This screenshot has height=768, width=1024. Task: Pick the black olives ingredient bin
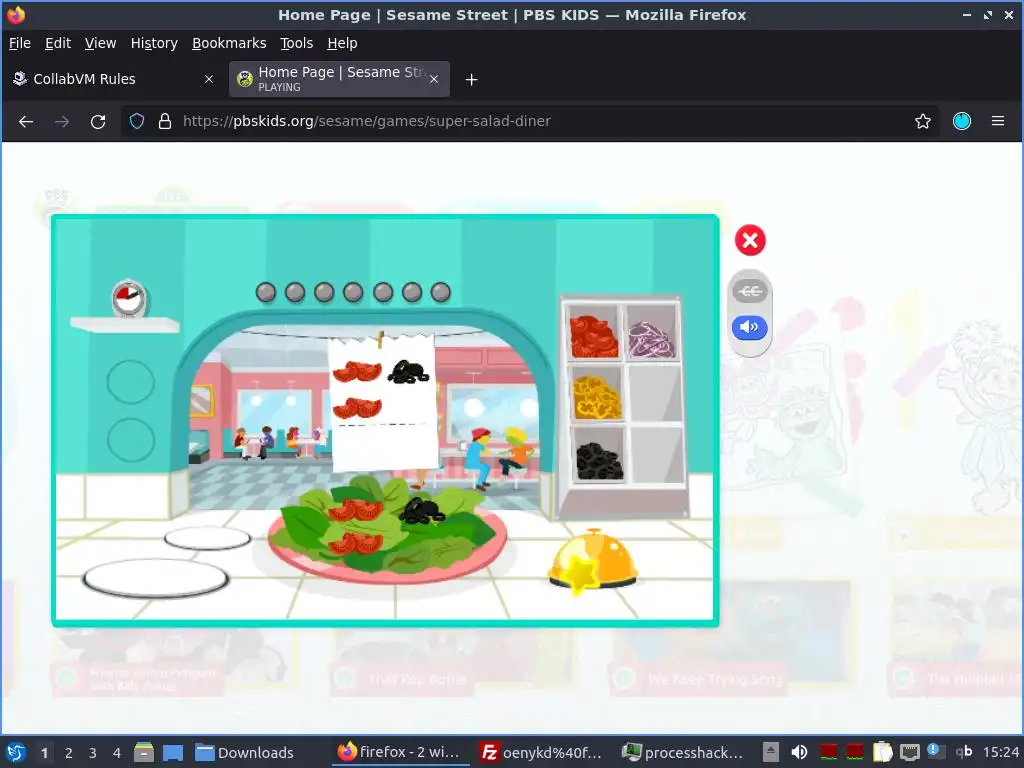pos(598,455)
